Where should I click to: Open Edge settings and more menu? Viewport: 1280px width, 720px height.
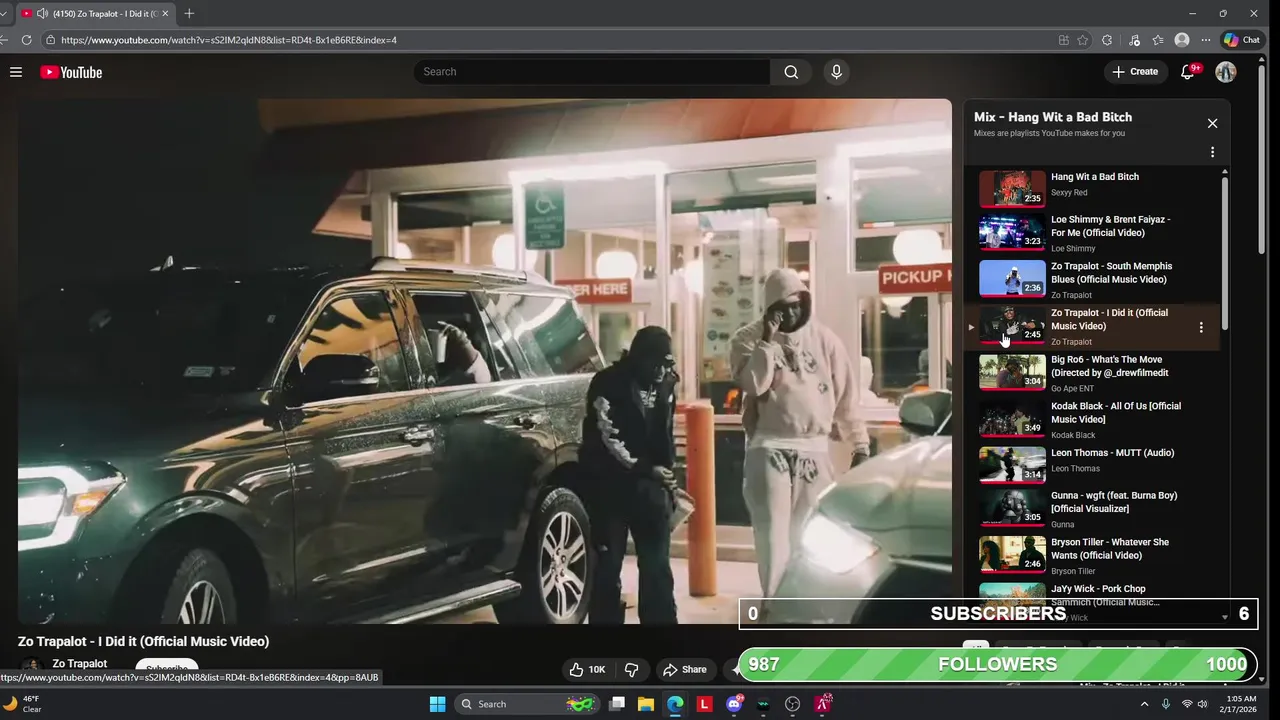click(1206, 40)
